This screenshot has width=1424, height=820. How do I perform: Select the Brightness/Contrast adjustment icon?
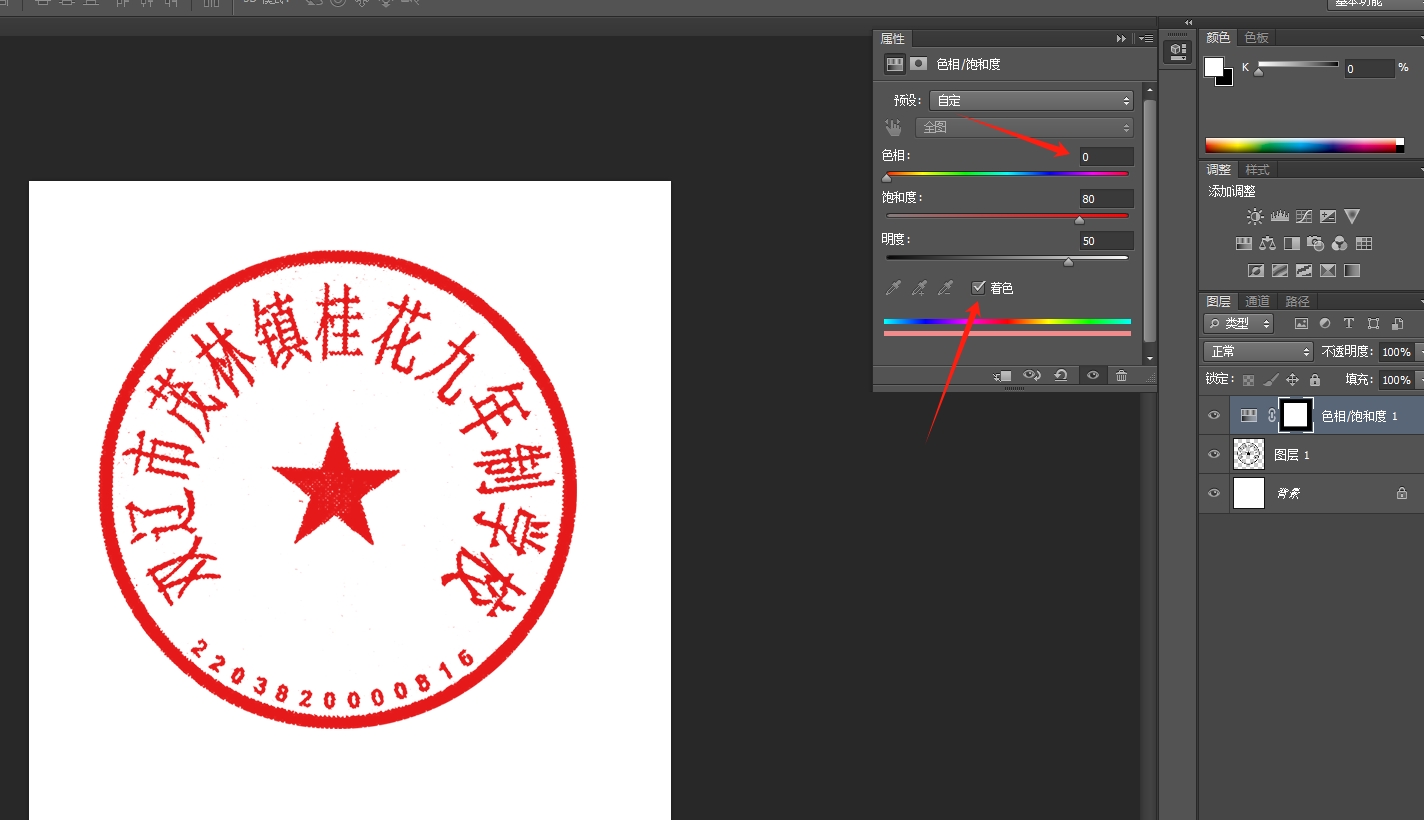pos(1255,216)
